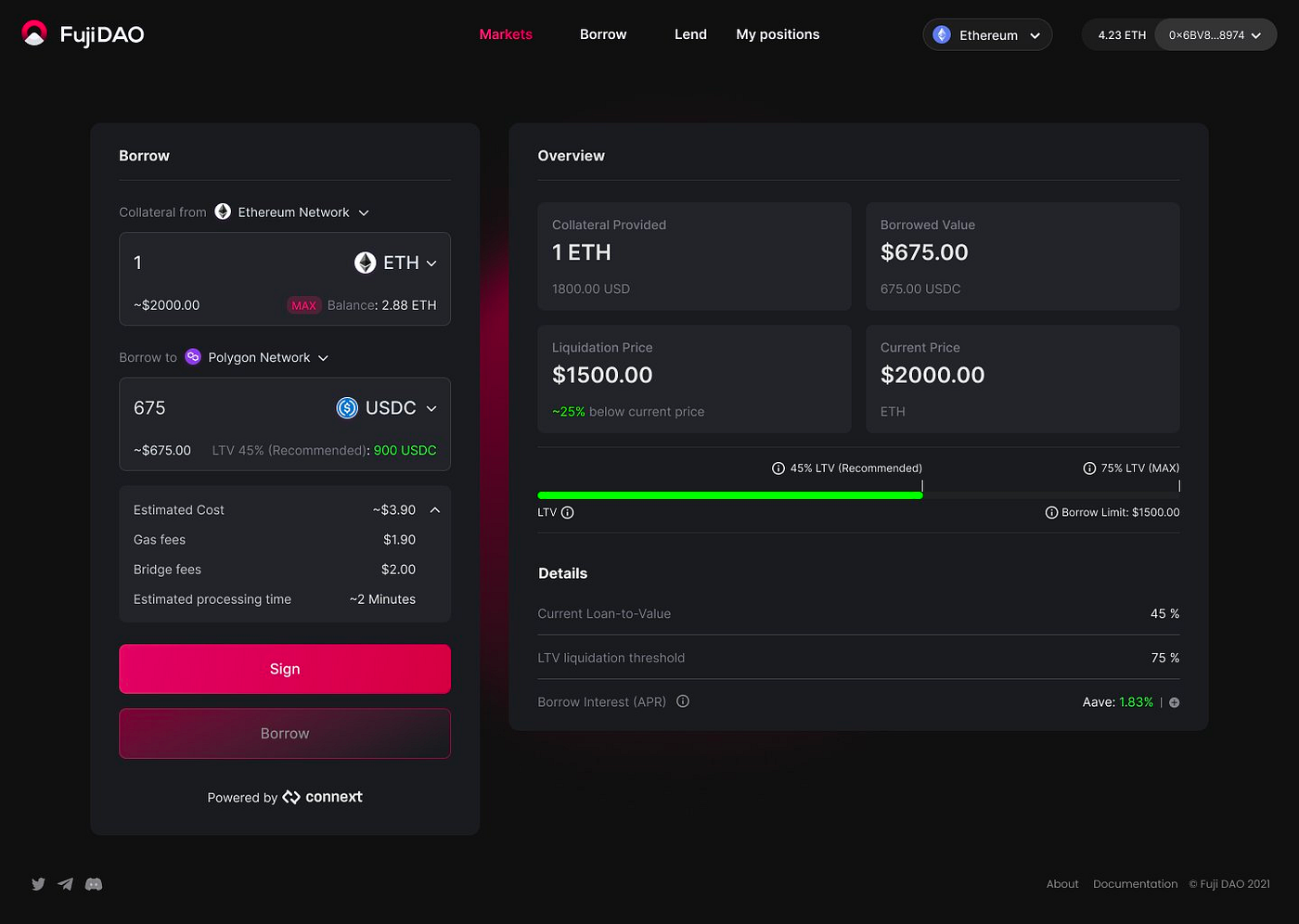Collapse the Estimated Cost section
Screen dimensions: 1299x924
click(435, 510)
